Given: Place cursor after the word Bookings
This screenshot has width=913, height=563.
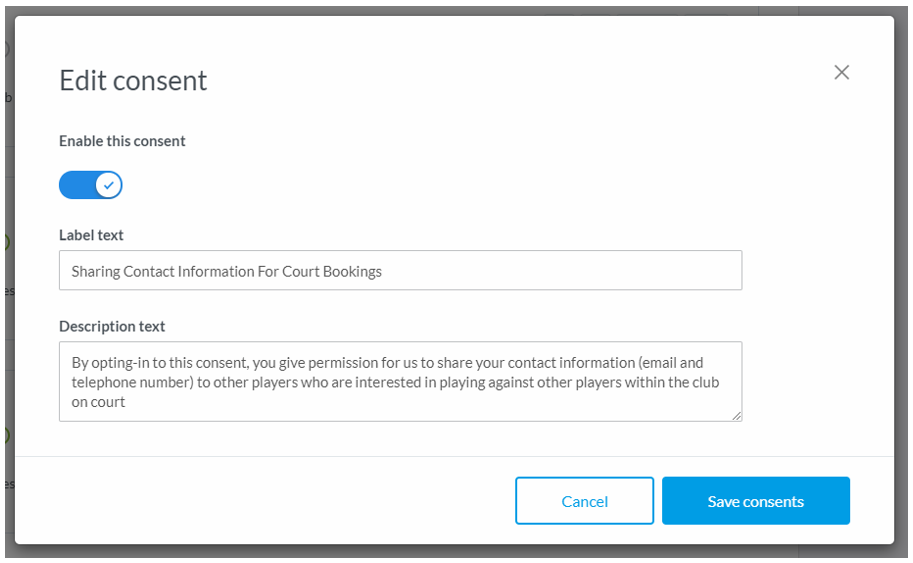Looking at the screenshot, I should pos(383,272).
